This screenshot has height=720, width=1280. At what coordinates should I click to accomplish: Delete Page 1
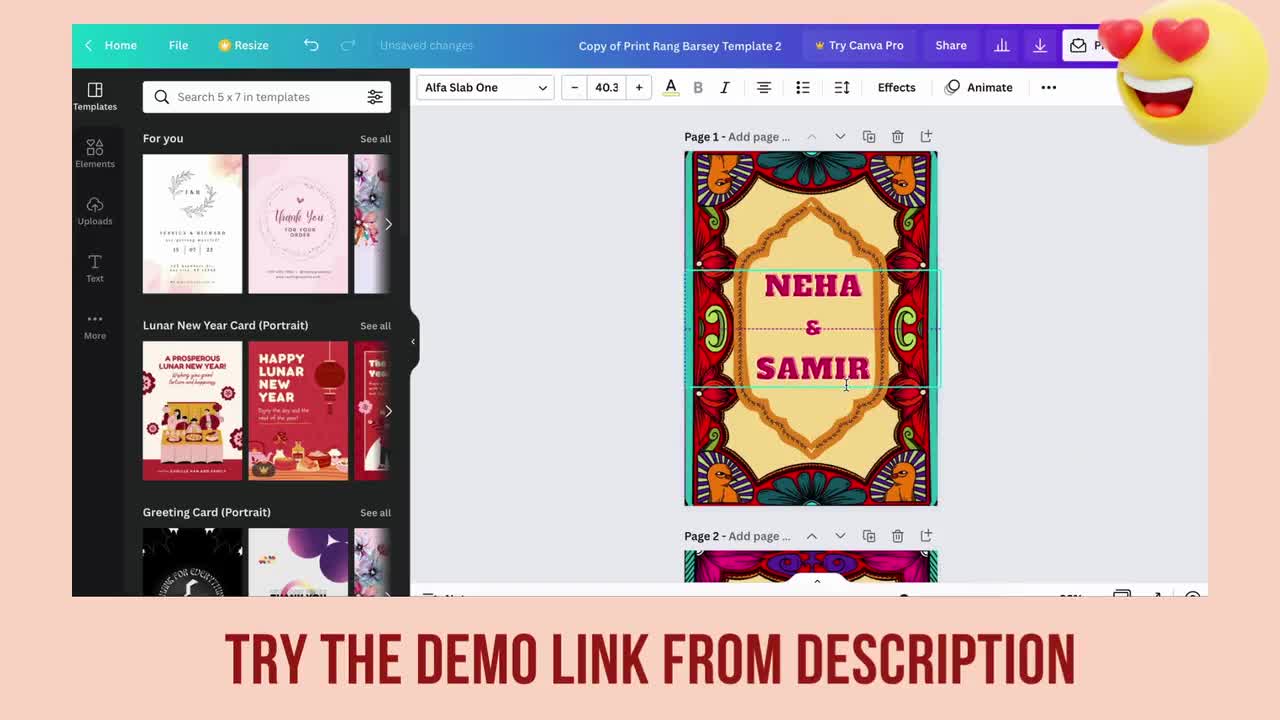point(898,136)
